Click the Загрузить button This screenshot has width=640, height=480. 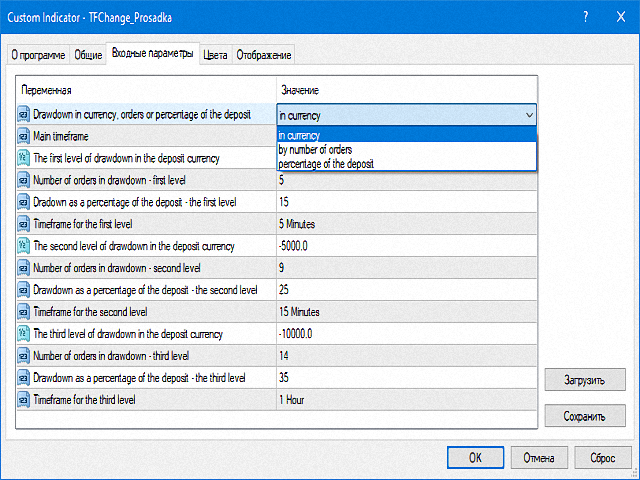point(584,380)
